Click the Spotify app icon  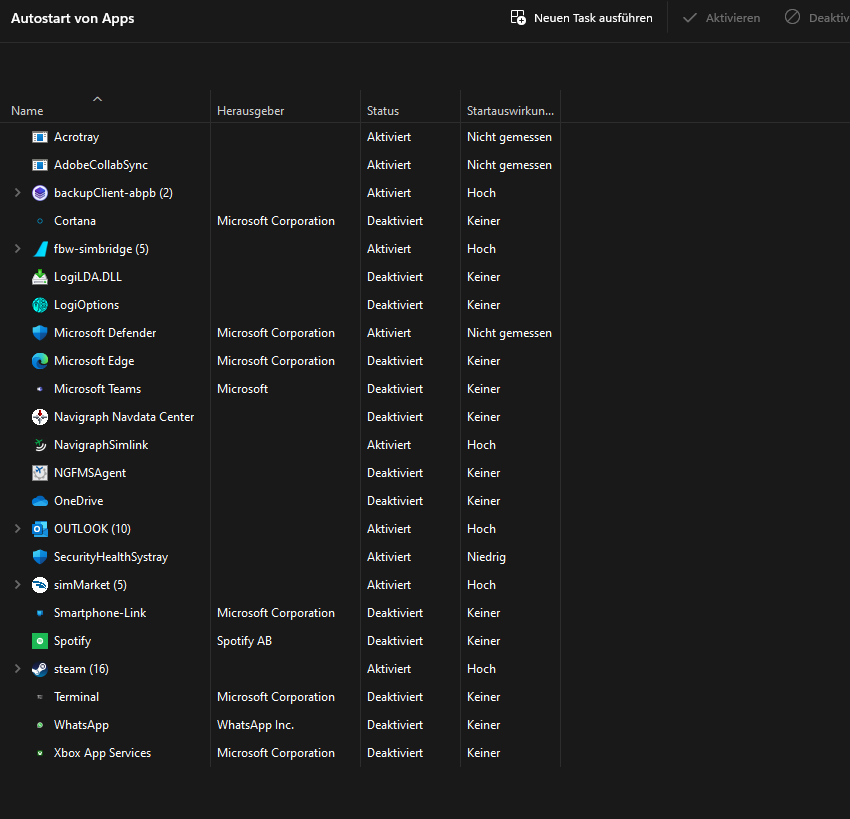point(40,640)
